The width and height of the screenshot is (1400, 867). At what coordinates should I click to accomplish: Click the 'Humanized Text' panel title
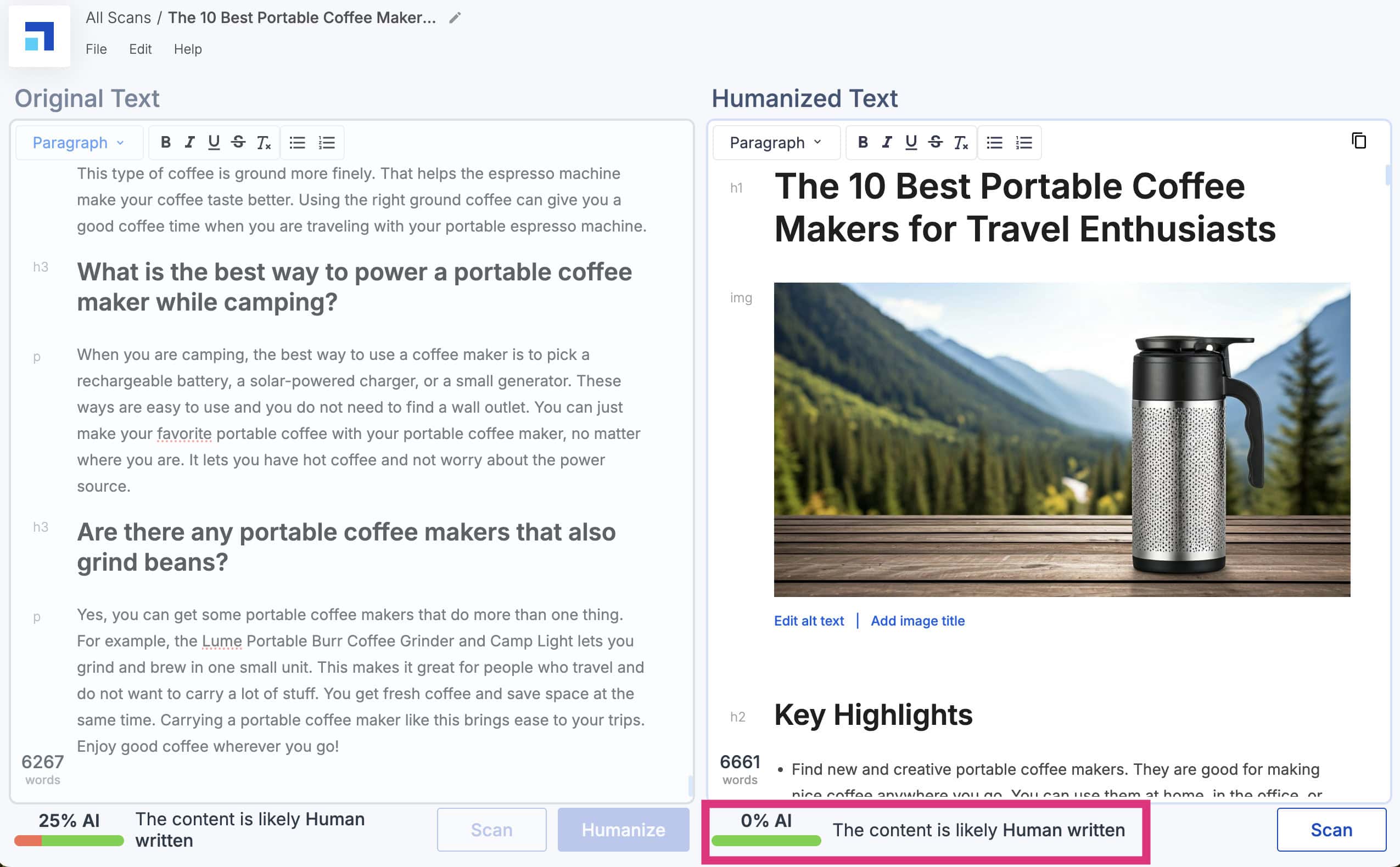pos(805,99)
